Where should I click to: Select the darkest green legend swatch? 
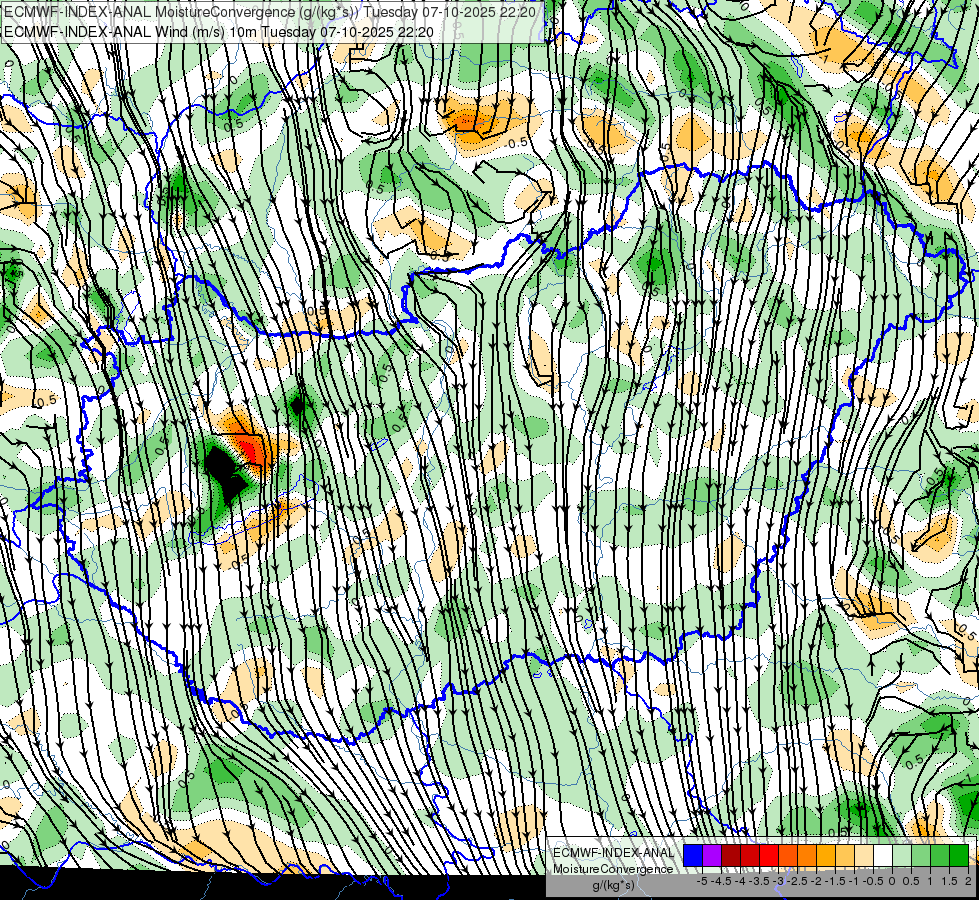coord(959,856)
